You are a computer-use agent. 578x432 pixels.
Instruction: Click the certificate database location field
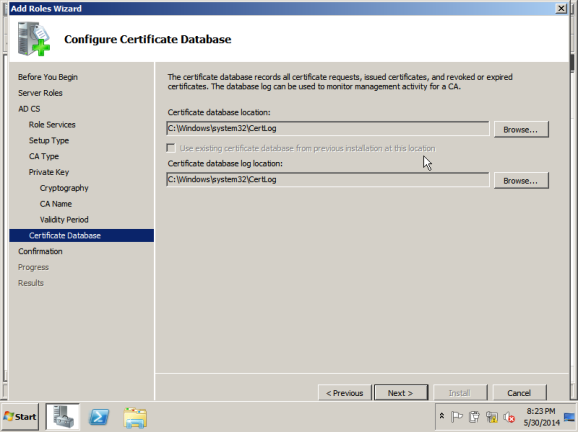tap(328, 128)
